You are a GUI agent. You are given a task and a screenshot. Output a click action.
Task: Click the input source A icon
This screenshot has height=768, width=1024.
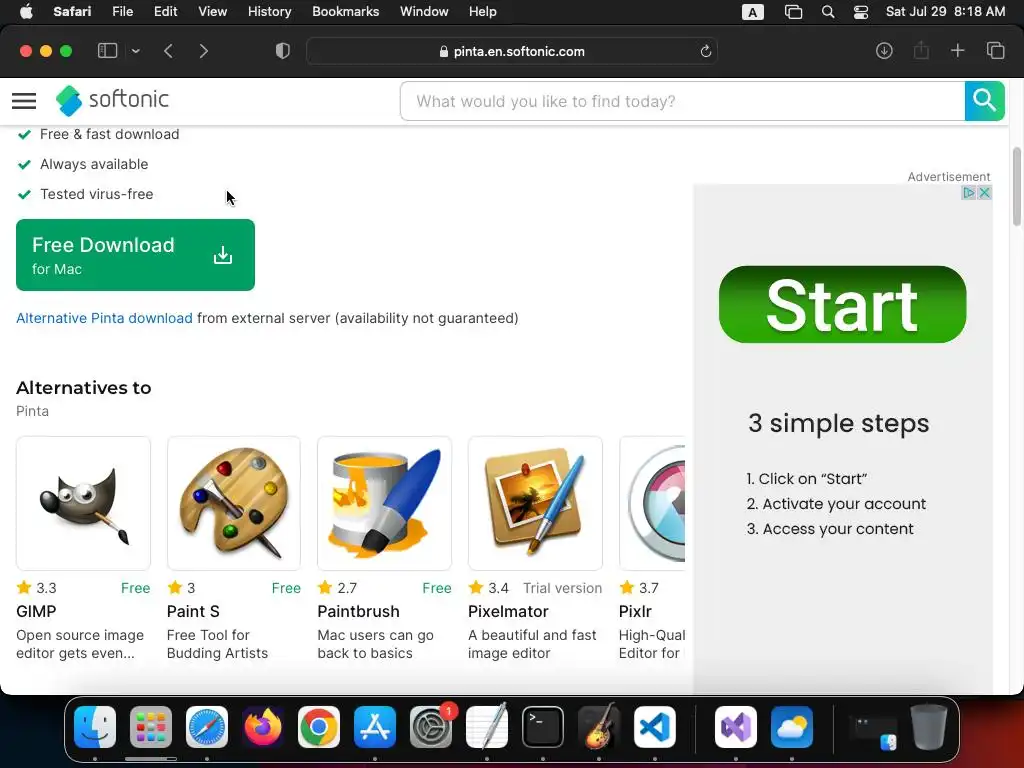[752, 12]
